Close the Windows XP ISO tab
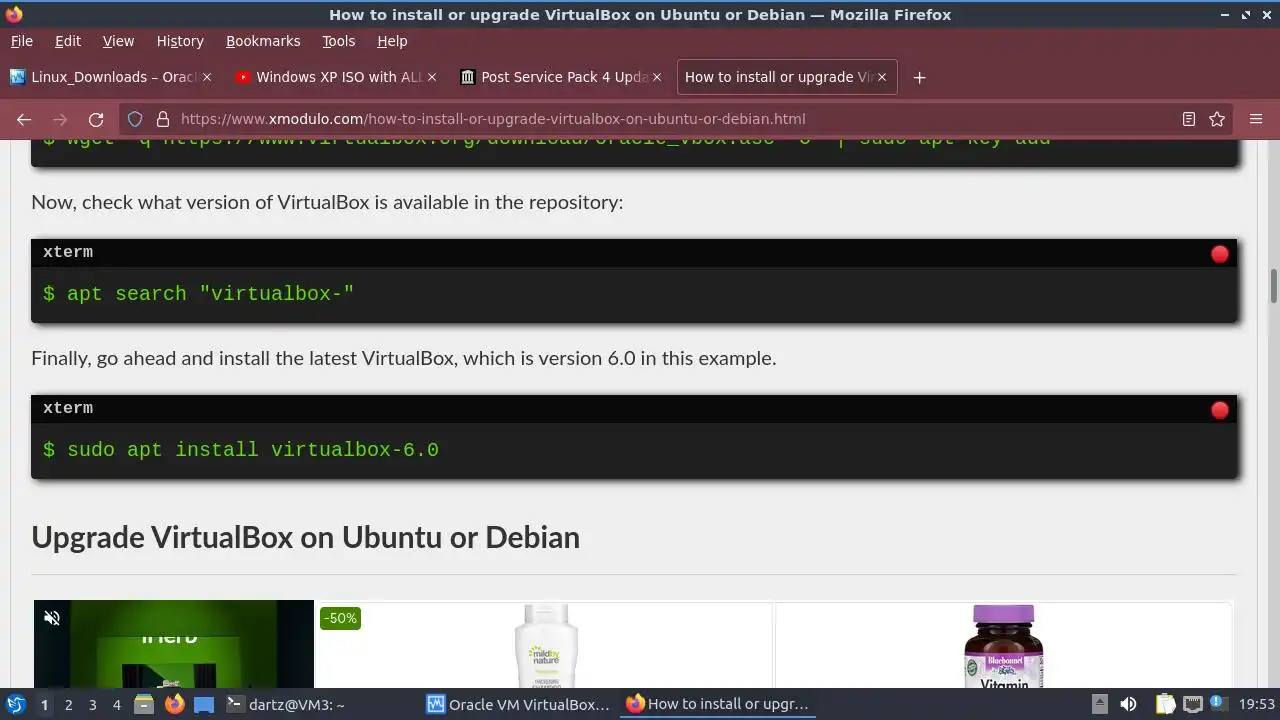The height and width of the screenshot is (720, 1280). (x=432, y=77)
